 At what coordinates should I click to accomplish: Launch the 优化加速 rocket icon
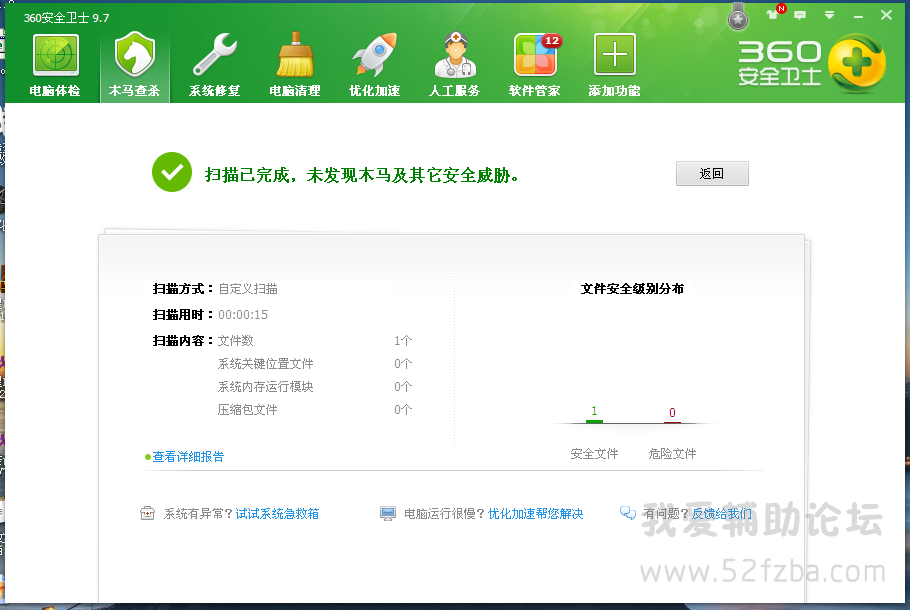pos(374,64)
